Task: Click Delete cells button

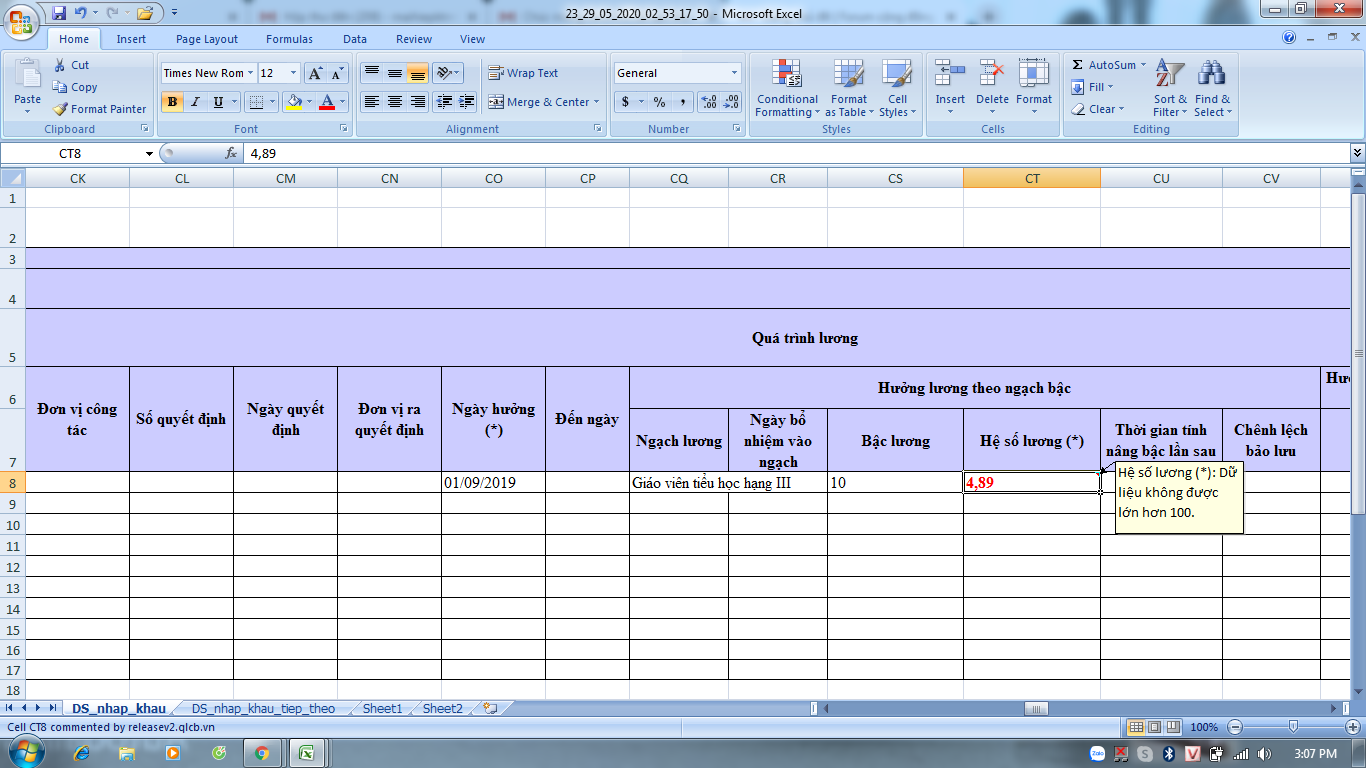Action: [992, 88]
